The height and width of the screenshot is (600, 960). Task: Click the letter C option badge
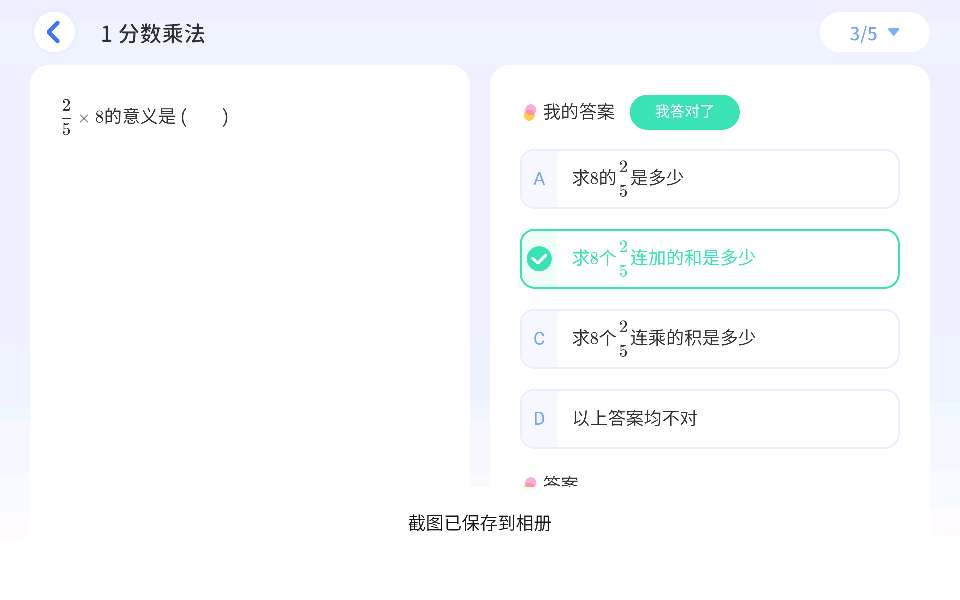click(x=539, y=339)
